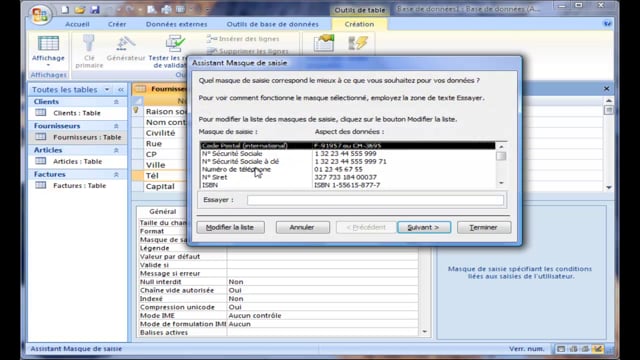Click the property sheet icon in ribbon
640x360 pixels.
(324, 43)
